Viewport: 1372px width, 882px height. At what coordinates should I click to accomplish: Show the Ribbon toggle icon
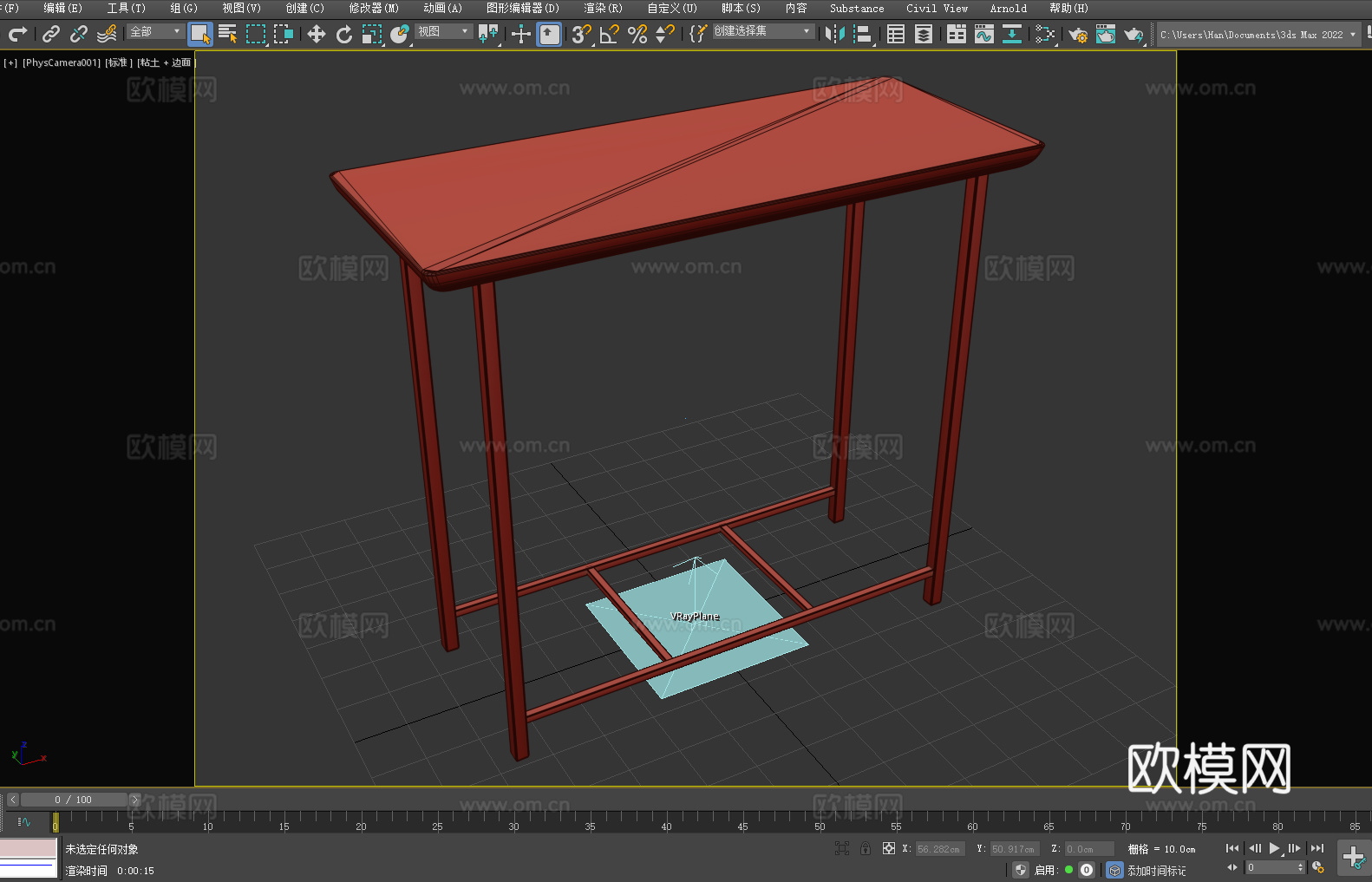click(x=957, y=35)
